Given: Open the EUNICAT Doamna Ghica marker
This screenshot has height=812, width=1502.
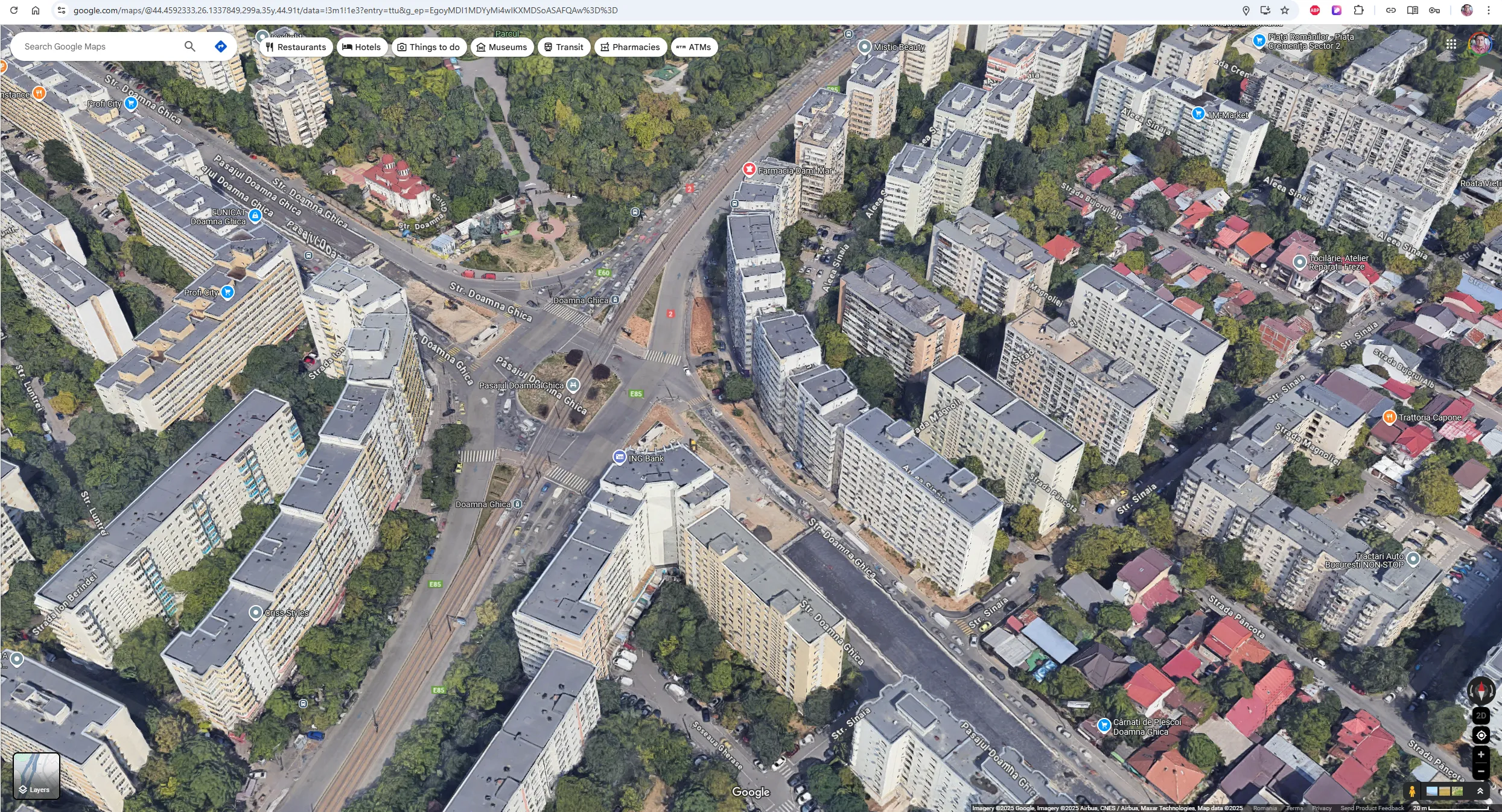Looking at the screenshot, I should tap(255, 215).
